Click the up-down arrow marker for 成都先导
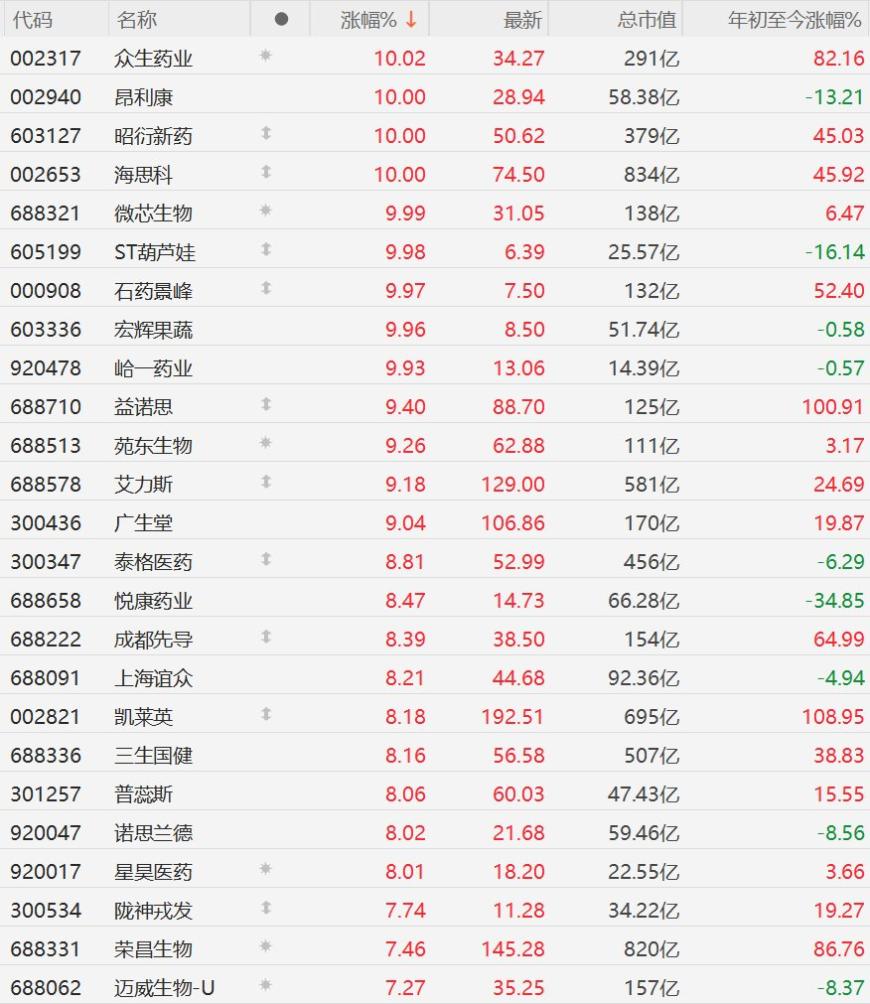 click(266, 636)
